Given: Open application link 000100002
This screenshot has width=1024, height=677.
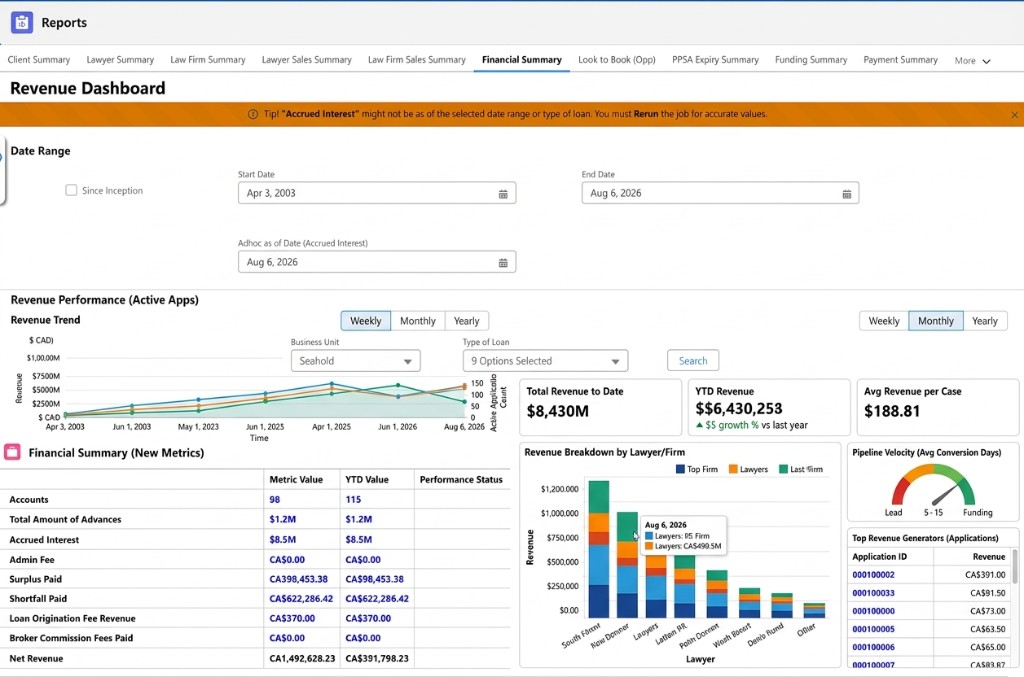Looking at the screenshot, I should click(873, 575).
